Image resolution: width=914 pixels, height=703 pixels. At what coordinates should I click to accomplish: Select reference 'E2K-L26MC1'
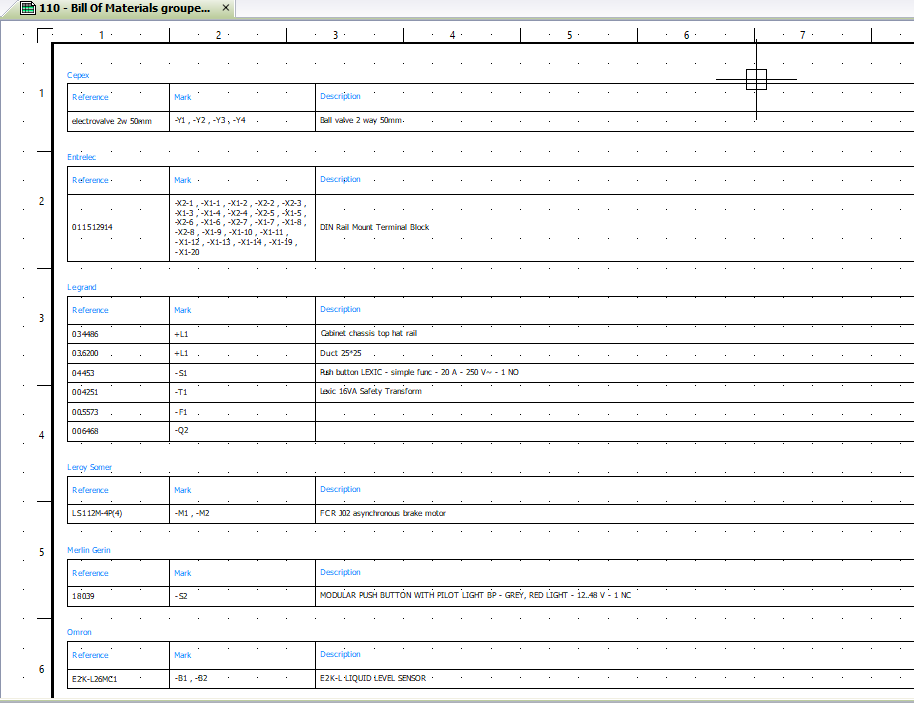(x=94, y=679)
